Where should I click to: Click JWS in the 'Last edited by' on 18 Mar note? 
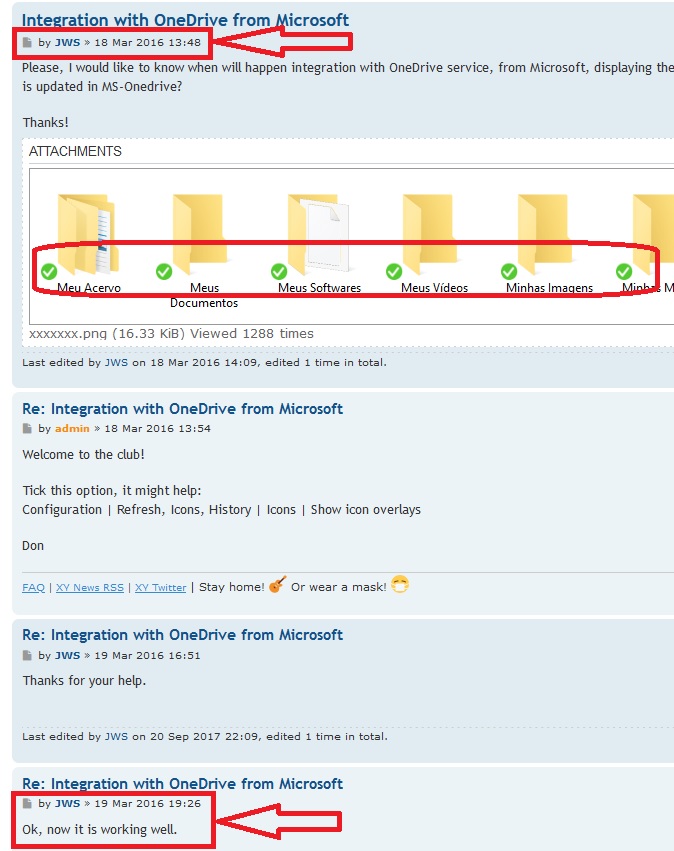(116, 362)
